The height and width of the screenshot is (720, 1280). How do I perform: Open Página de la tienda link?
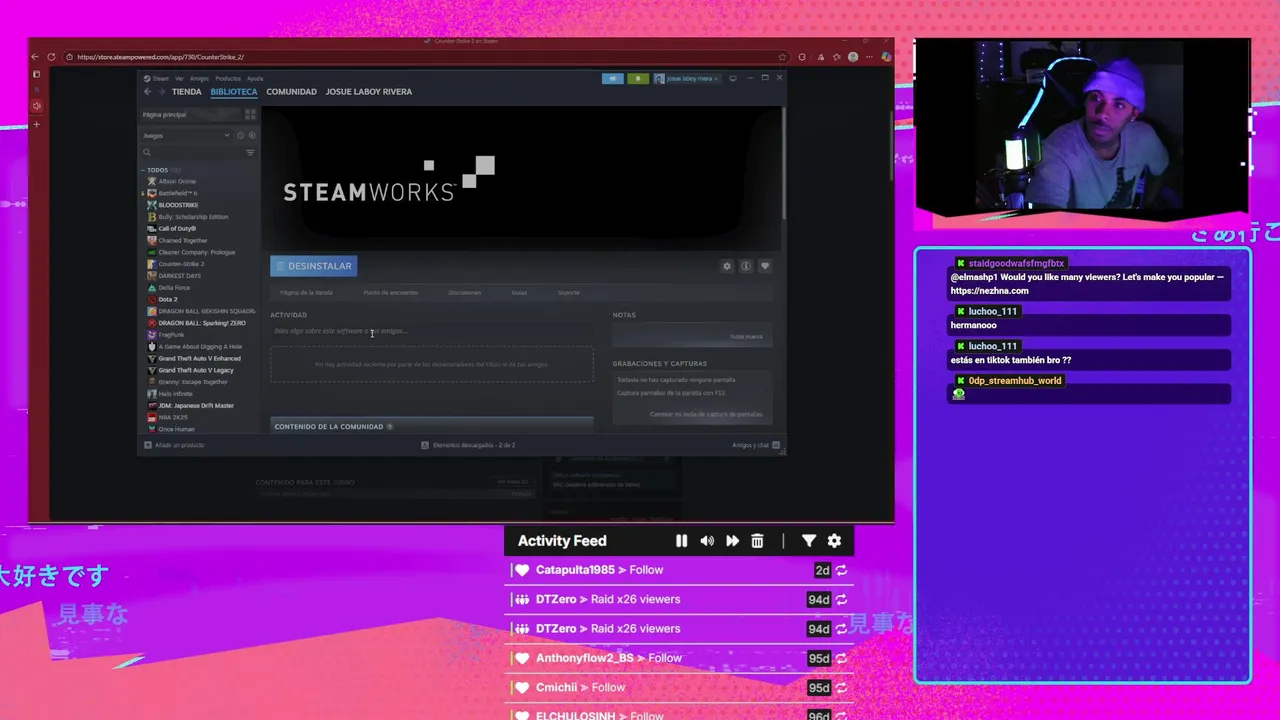coord(306,293)
